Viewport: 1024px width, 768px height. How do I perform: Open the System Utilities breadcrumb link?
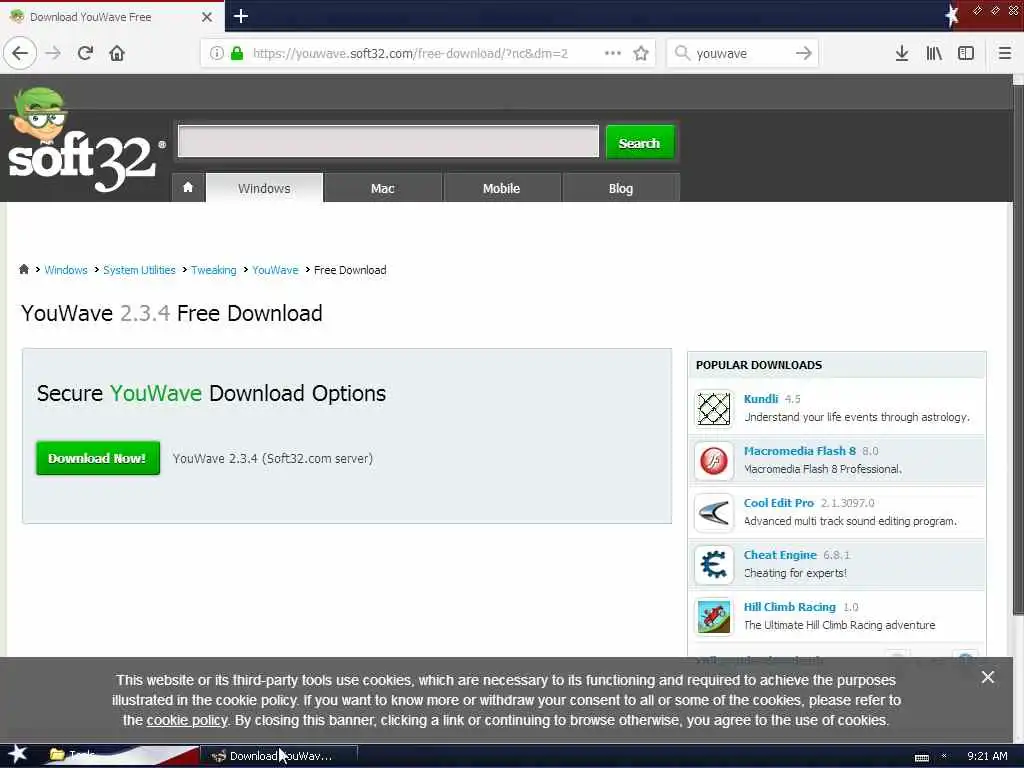(139, 270)
